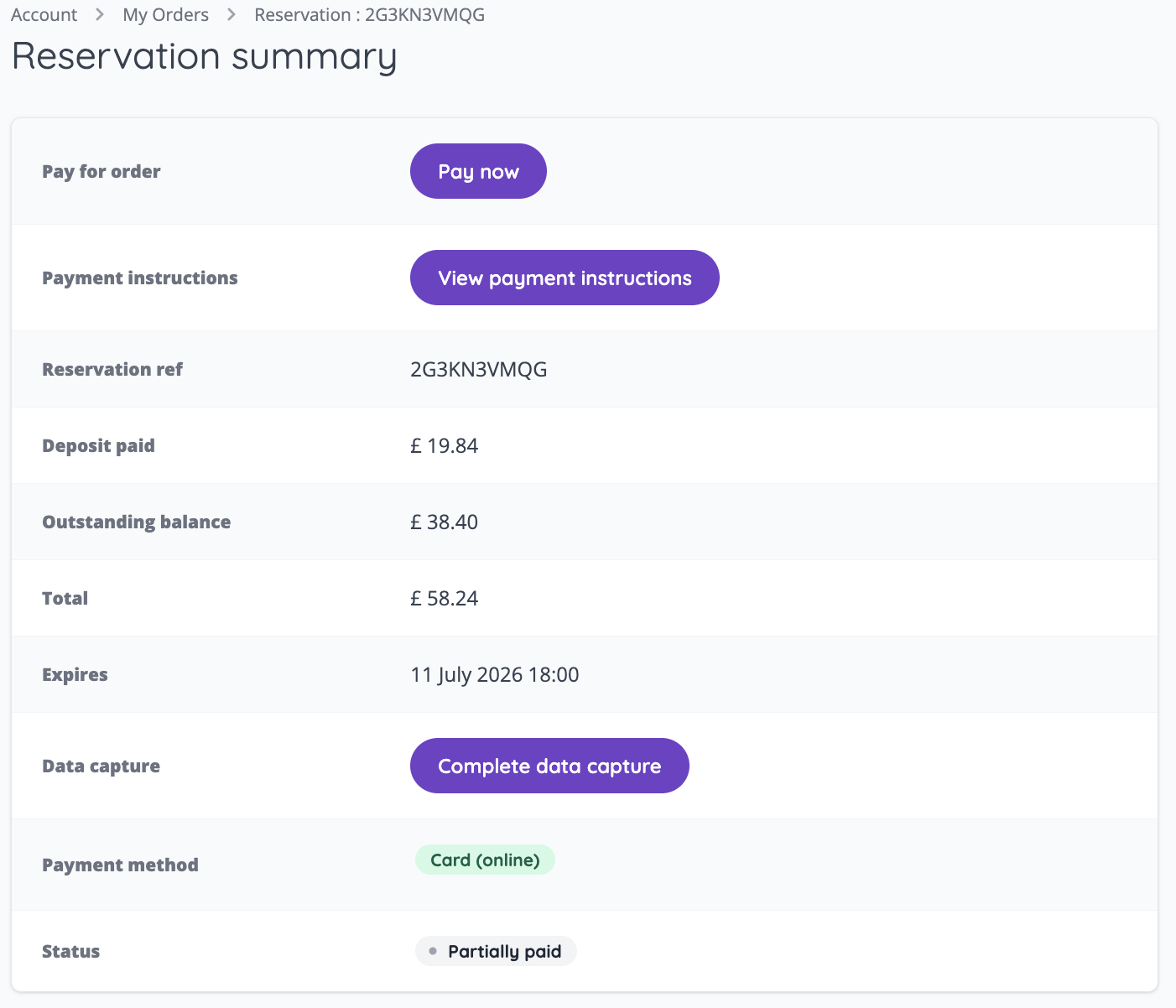The image size is (1176, 1008).
Task: Click the chevron after Account breadcrumb
Action: pyautogui.click(x=100, y=15)
